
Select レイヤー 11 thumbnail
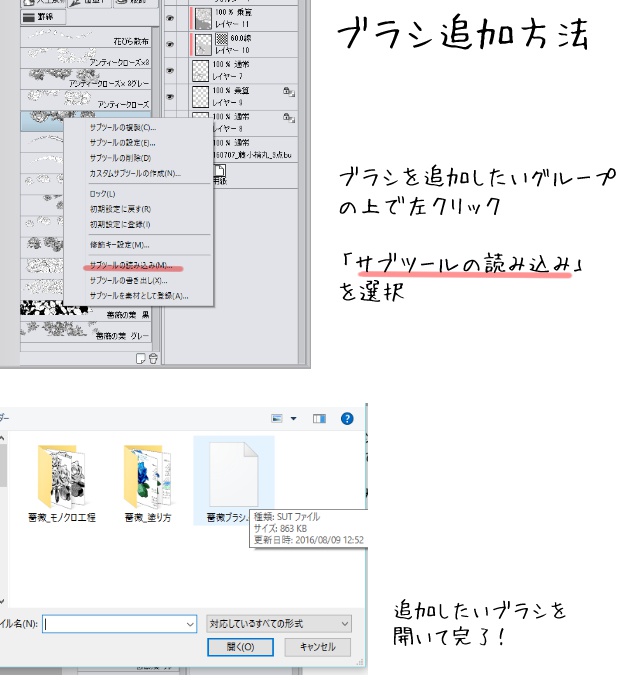pyautogui.click(x=203, y=18)
